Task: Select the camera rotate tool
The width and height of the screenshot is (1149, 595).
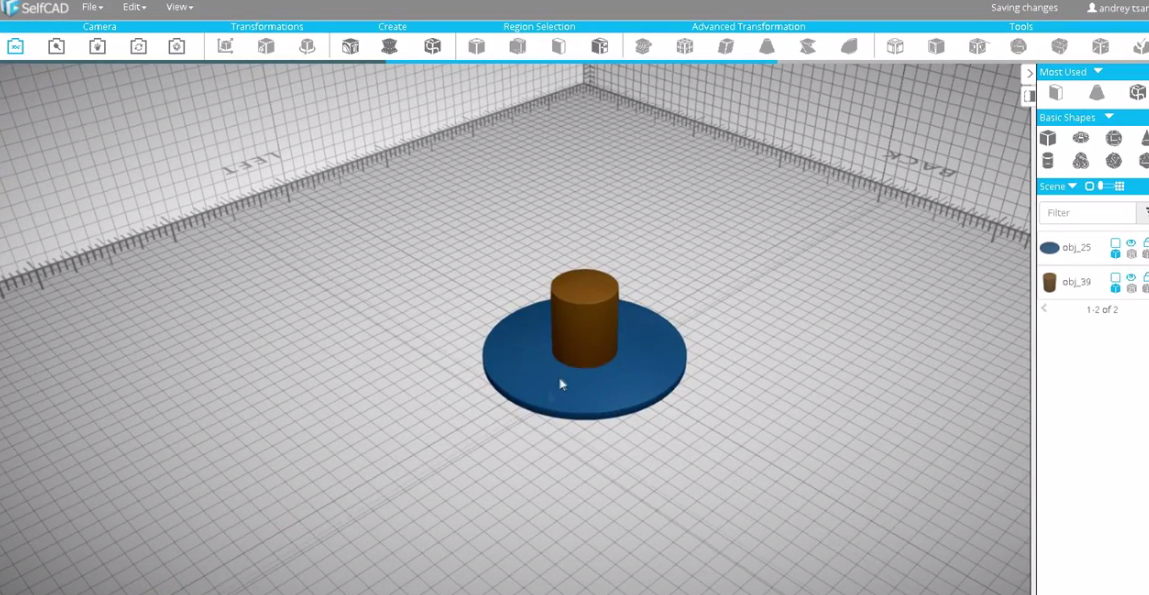Action: pos(138,47)
